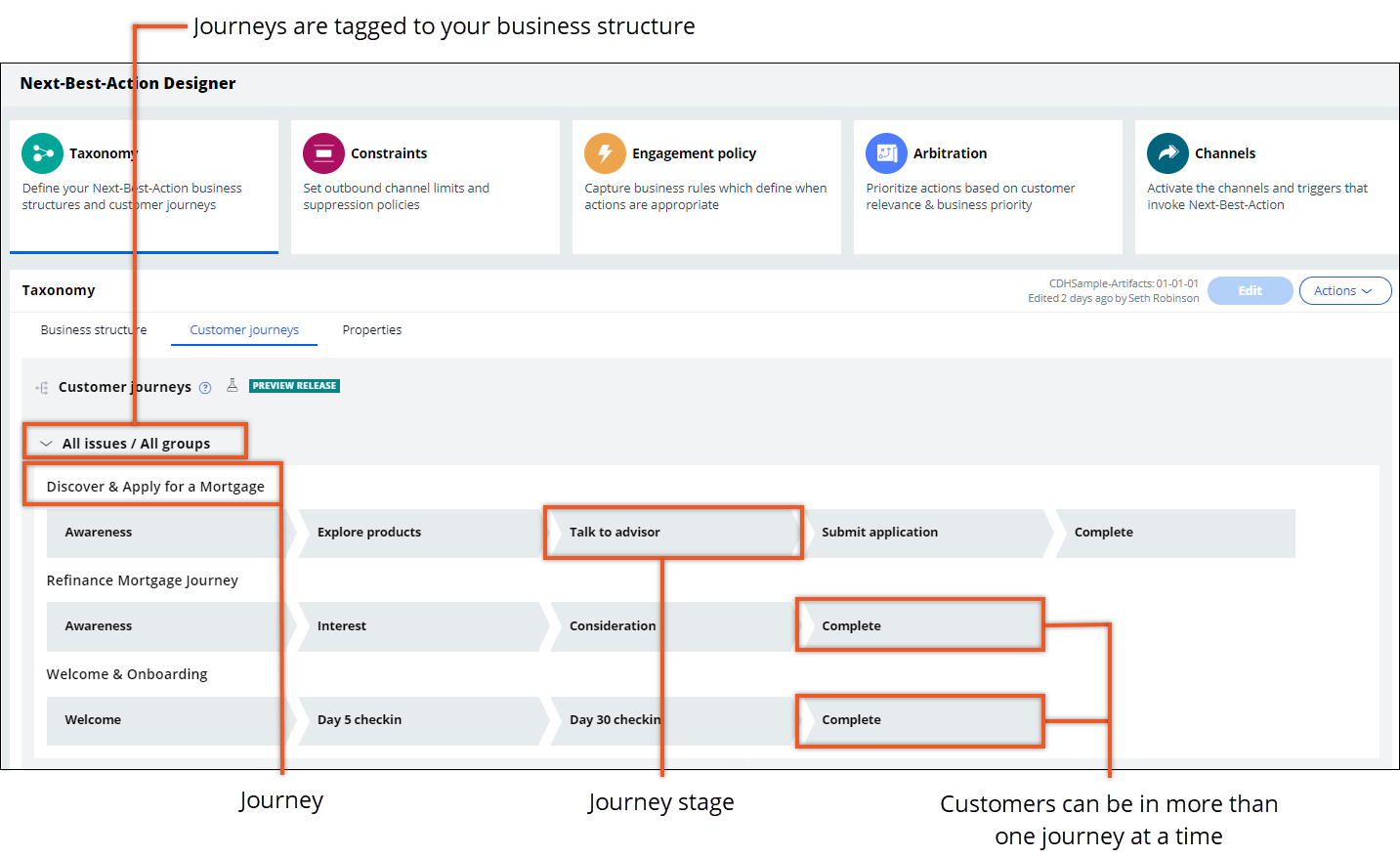1400x858 pixels.
Task: Click the orange Engagement policy lightning icon
Action: click(x=605, y=153)
